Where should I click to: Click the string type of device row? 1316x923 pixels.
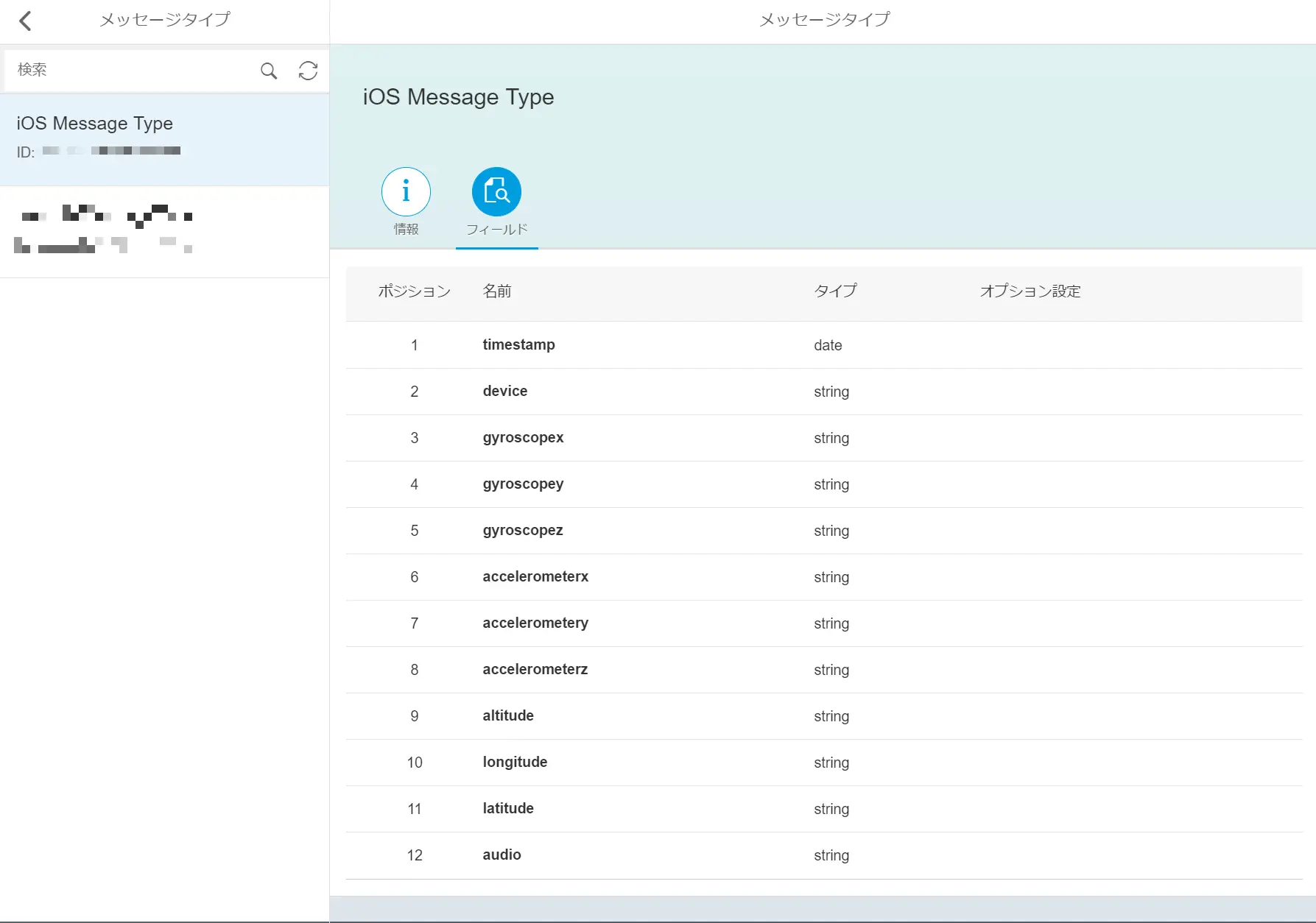point(831,392)
